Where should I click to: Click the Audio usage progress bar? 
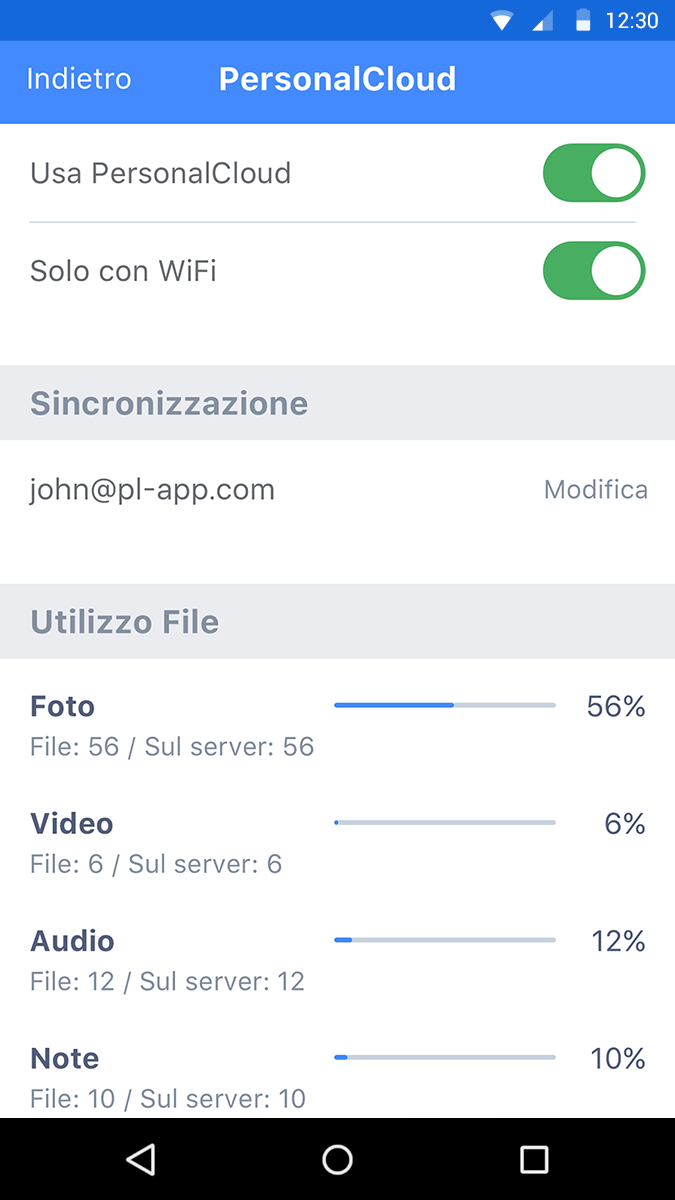pyautogui.click(x=444, y=940)
